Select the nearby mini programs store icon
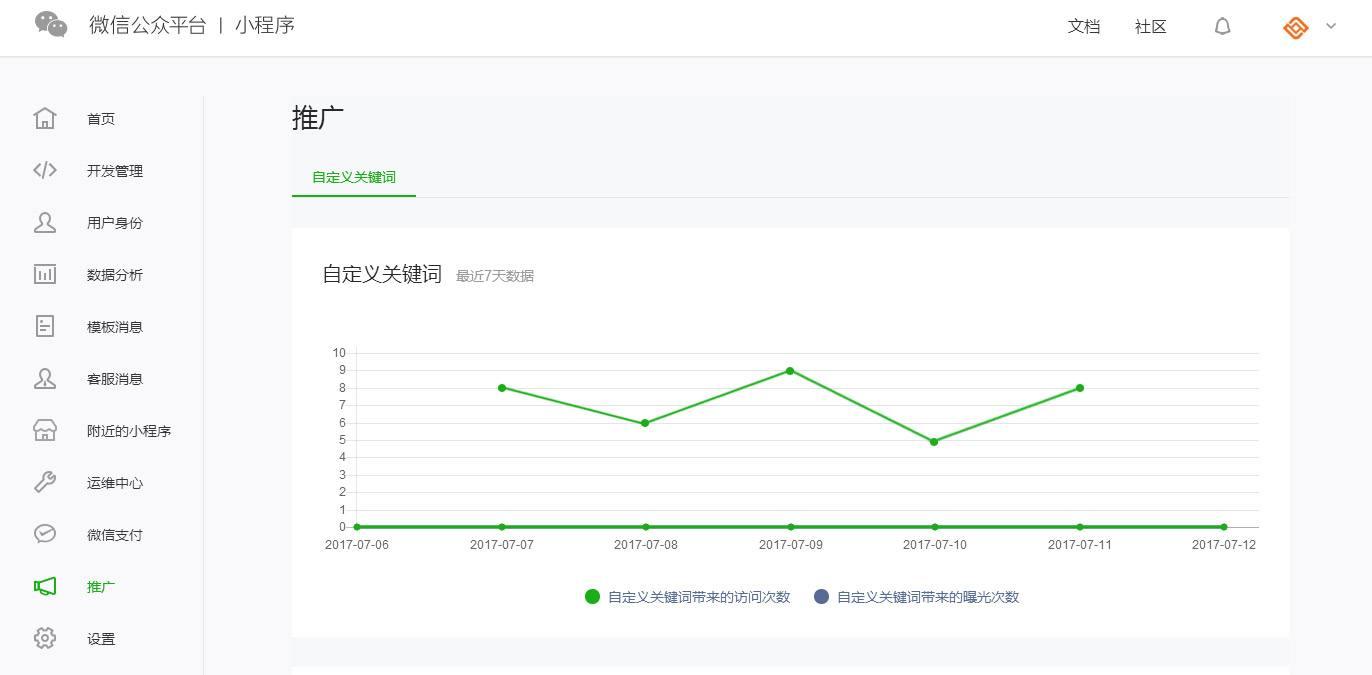 coord(45,431)
